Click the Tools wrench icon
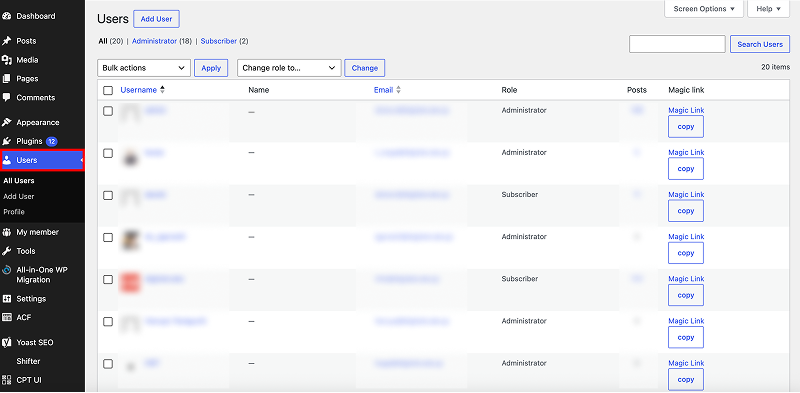 7,251
